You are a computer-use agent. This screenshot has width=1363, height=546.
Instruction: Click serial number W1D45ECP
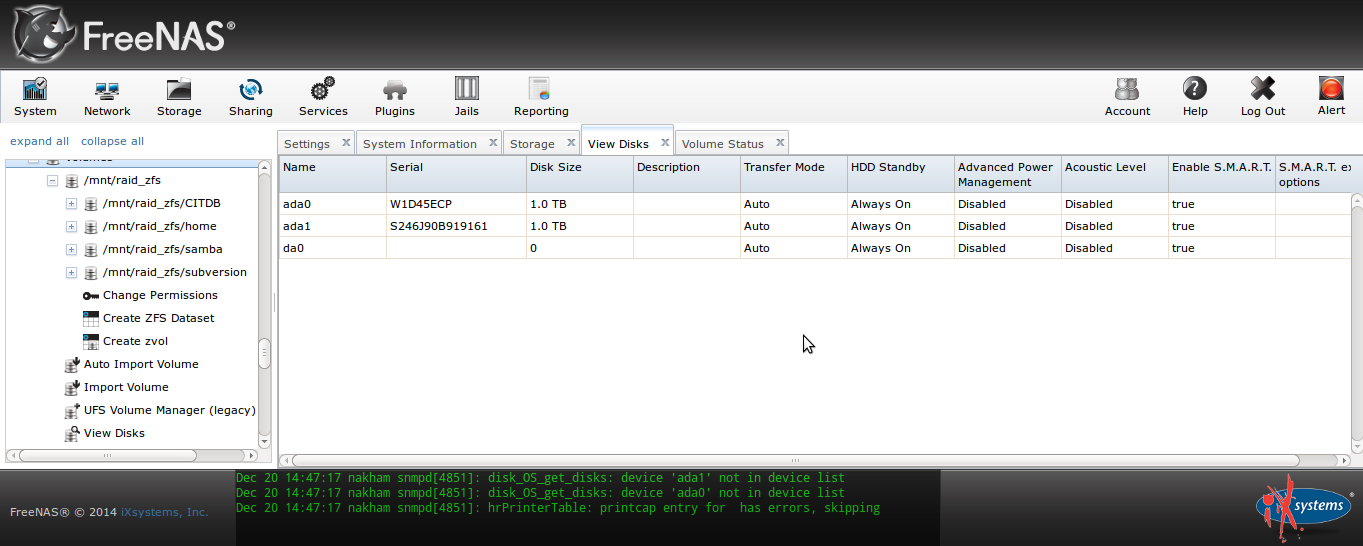[x=421, y=204]
